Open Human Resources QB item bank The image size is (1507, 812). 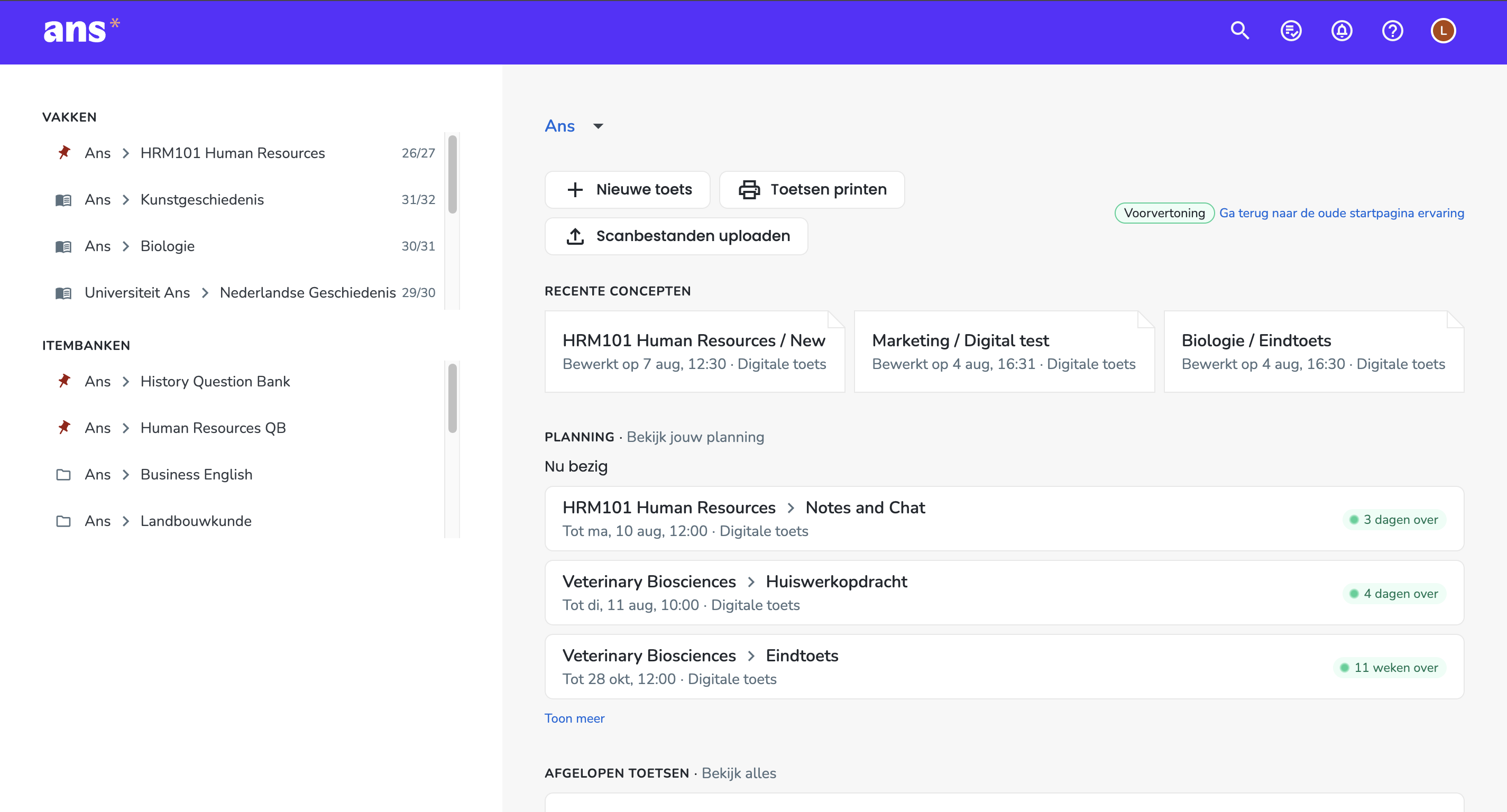click(213, 428)
